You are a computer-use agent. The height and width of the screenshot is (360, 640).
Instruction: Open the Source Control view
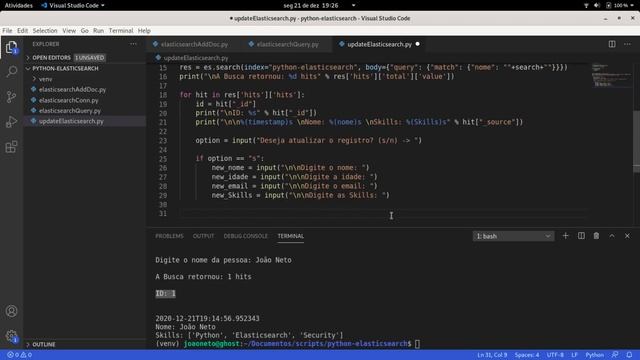[x=11, y=97]
